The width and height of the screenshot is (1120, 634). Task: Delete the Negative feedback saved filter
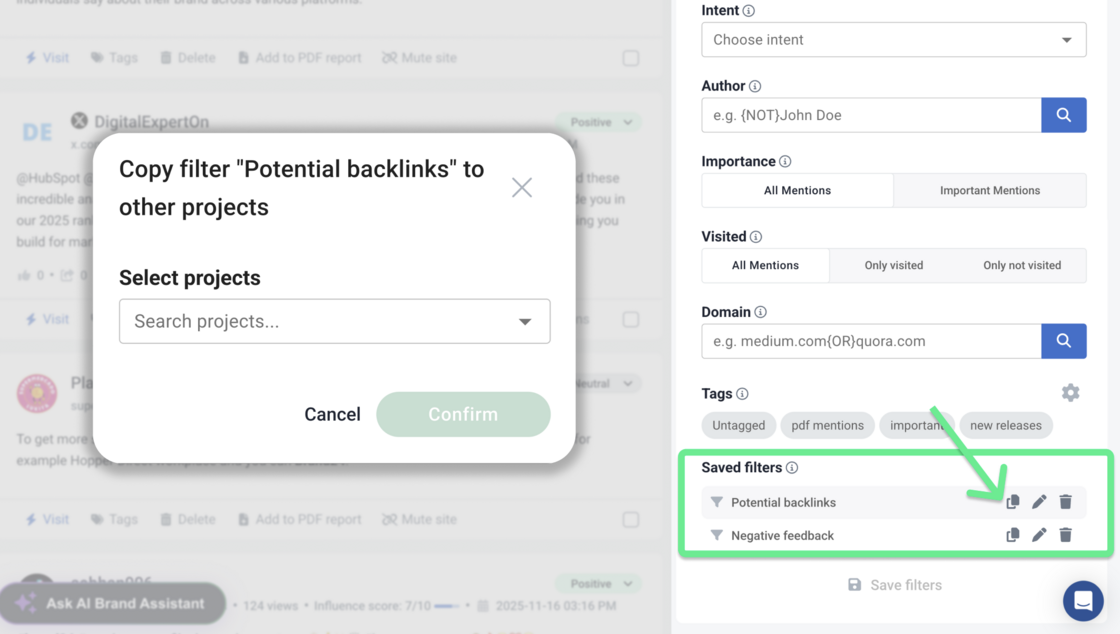[x=1065, y=535]
